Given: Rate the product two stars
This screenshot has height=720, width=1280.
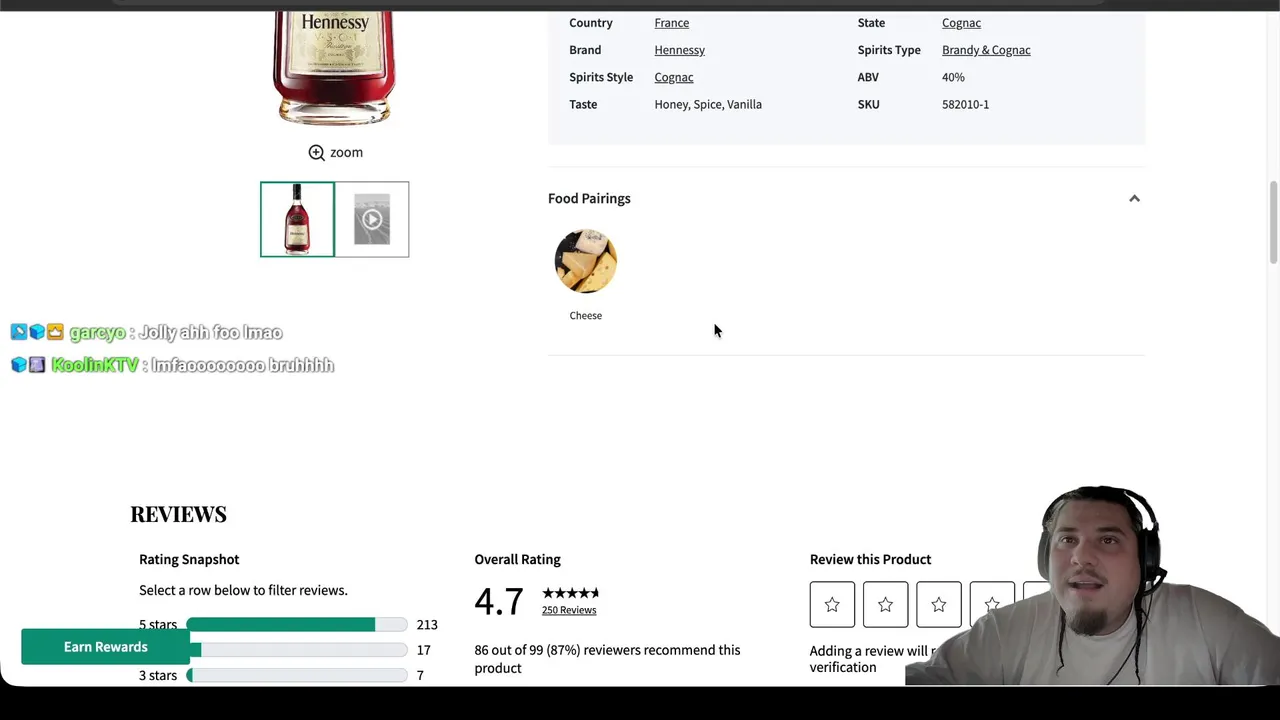Looking at the screenshot, I should pos(885,604).
